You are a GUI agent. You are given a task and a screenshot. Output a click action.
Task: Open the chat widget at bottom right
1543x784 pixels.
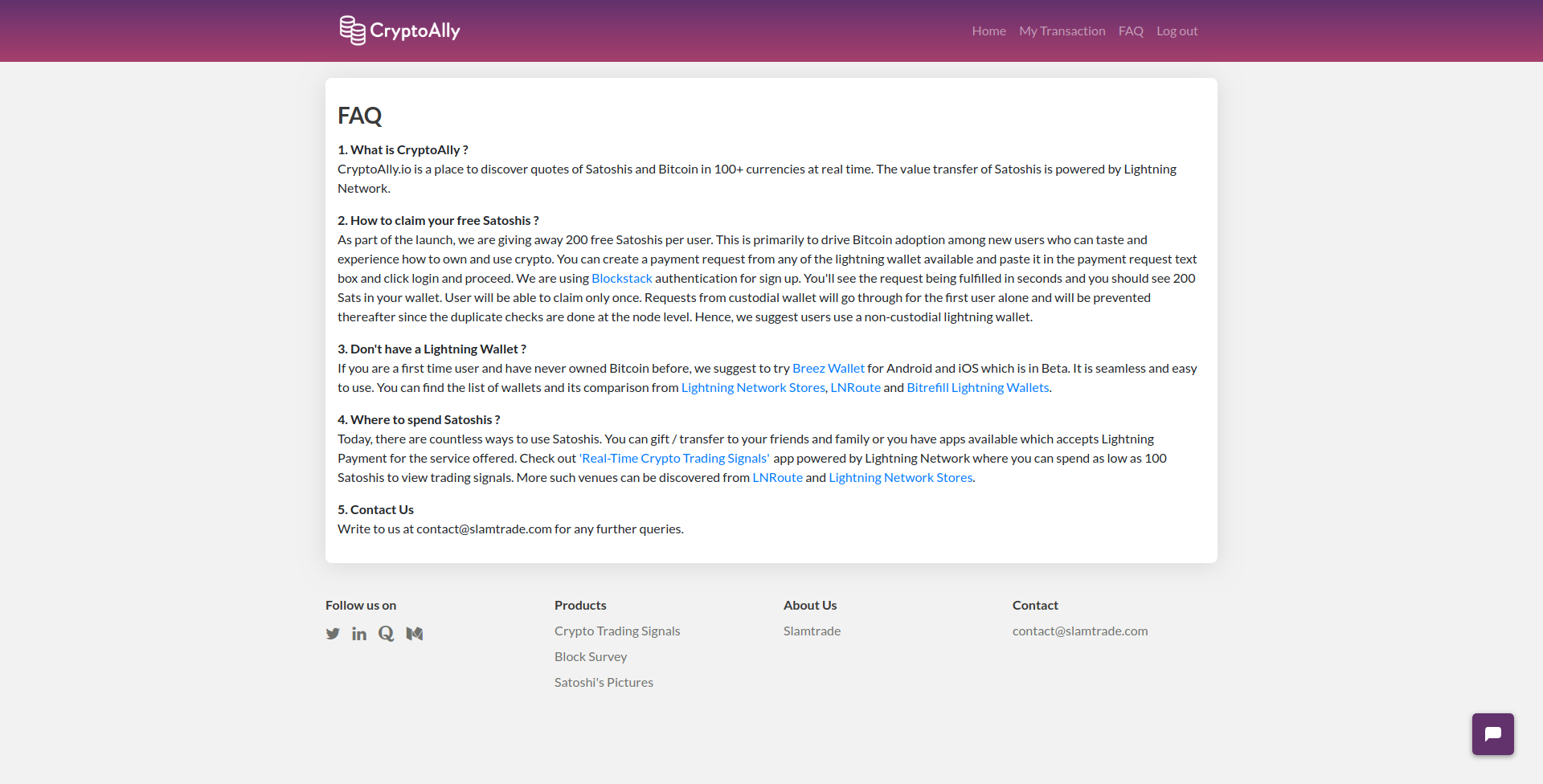tap(1492, 733)
